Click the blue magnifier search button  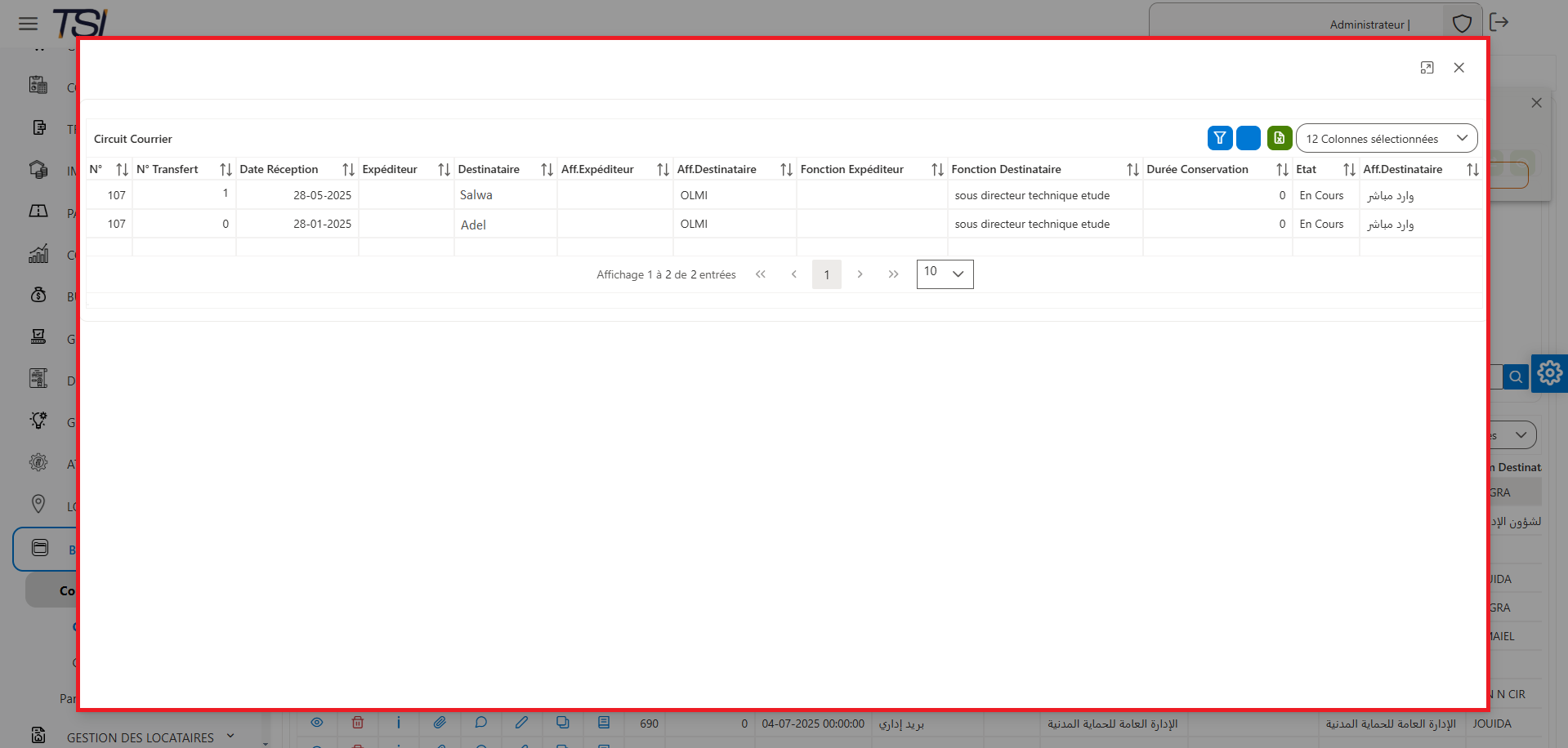(x=1516, y=376)
